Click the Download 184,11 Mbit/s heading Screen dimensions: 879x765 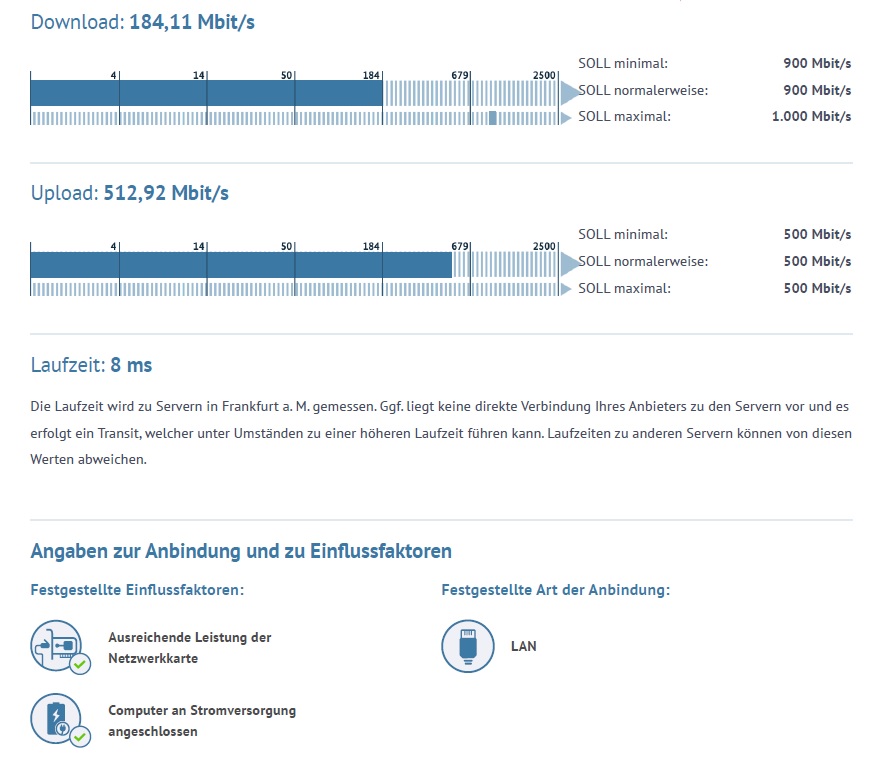pos(142,22)
